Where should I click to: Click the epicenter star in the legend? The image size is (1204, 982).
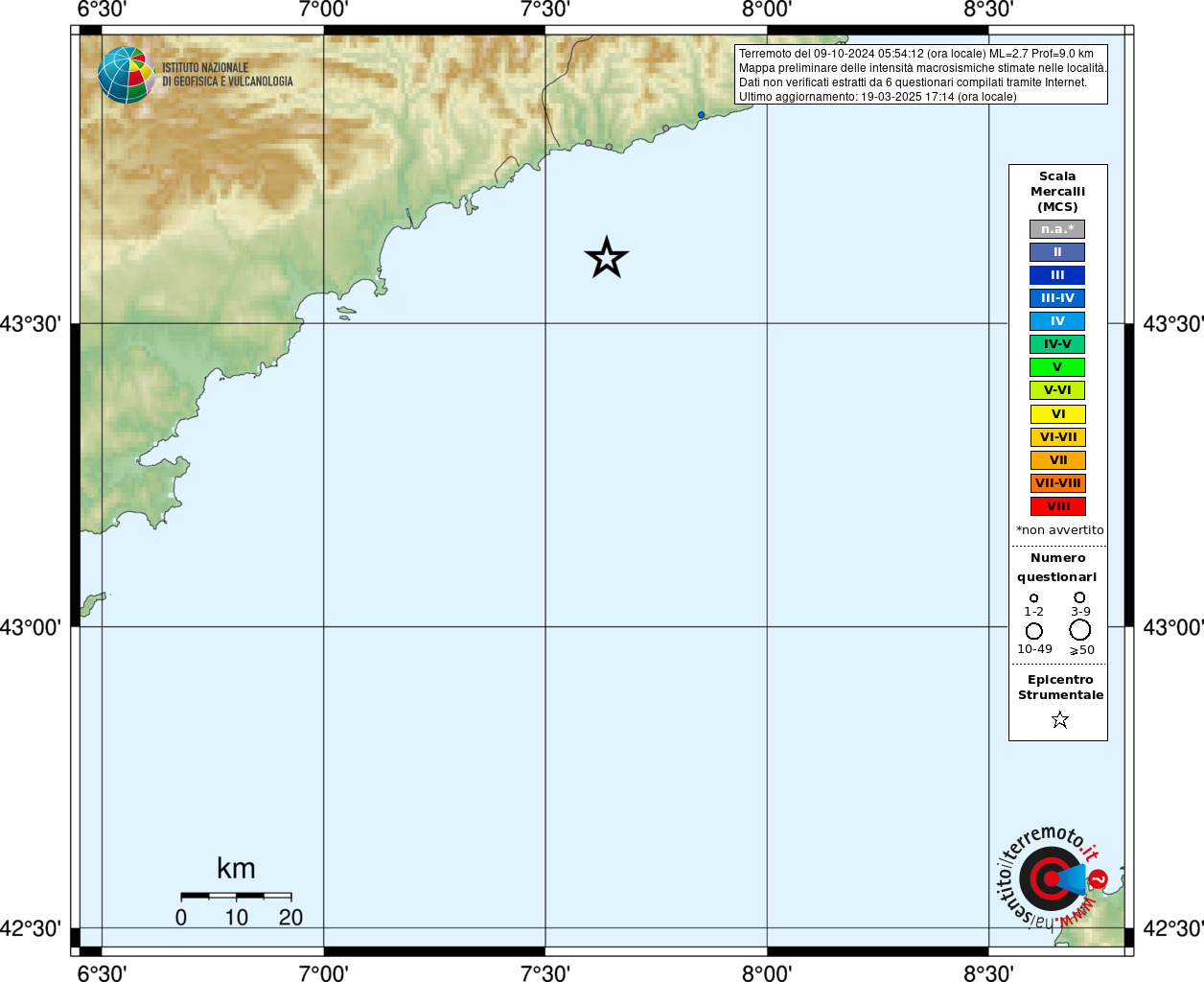click(1059, 719)
